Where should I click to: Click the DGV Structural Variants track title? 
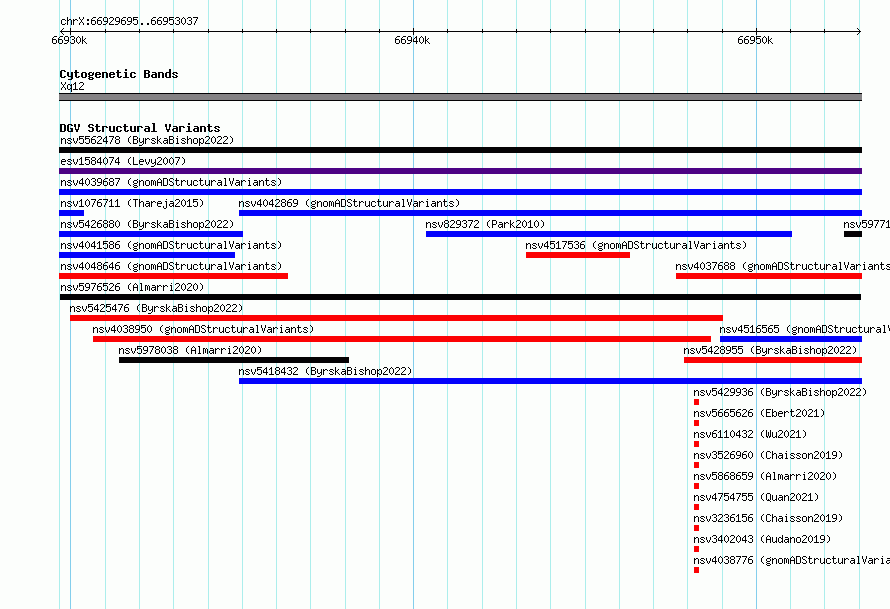coord(140,128)
